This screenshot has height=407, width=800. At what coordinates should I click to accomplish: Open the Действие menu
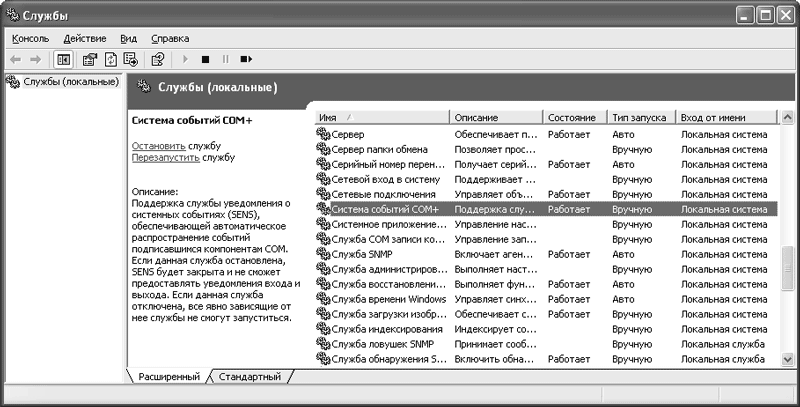coord(85,39)
